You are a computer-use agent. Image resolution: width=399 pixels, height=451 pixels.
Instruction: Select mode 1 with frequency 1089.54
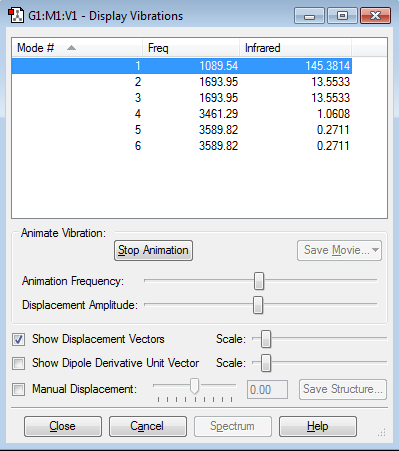pyautogui.click(x=182, y=66)
